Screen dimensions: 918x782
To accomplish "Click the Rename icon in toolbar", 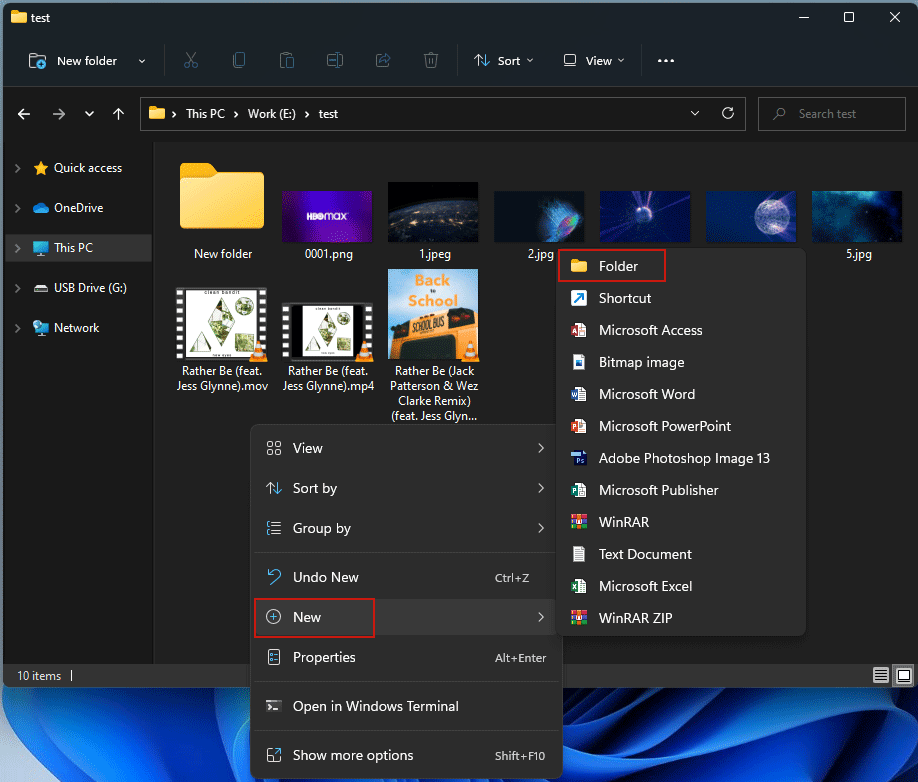I will 335,60.
